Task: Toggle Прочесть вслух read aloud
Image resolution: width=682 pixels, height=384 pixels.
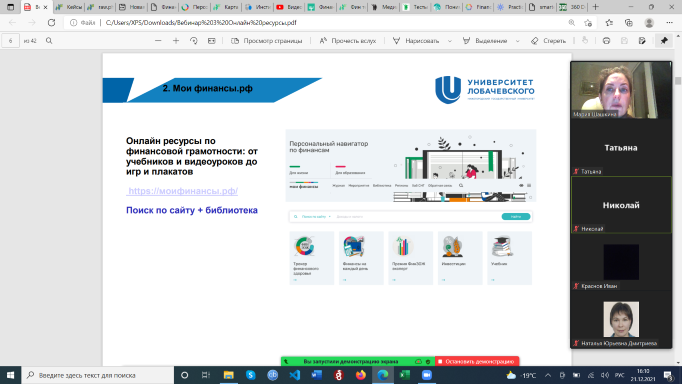Action: [x=348, y=40]
